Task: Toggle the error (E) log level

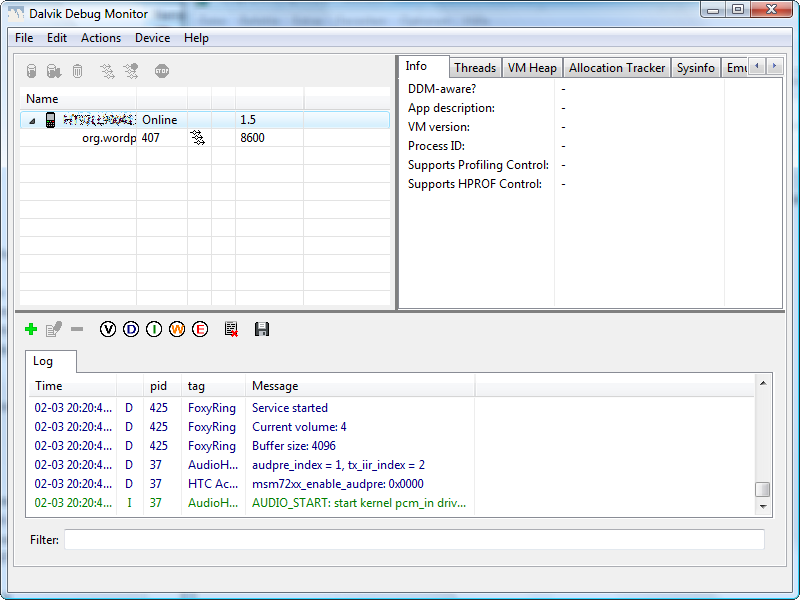Action: pos(200,329)
